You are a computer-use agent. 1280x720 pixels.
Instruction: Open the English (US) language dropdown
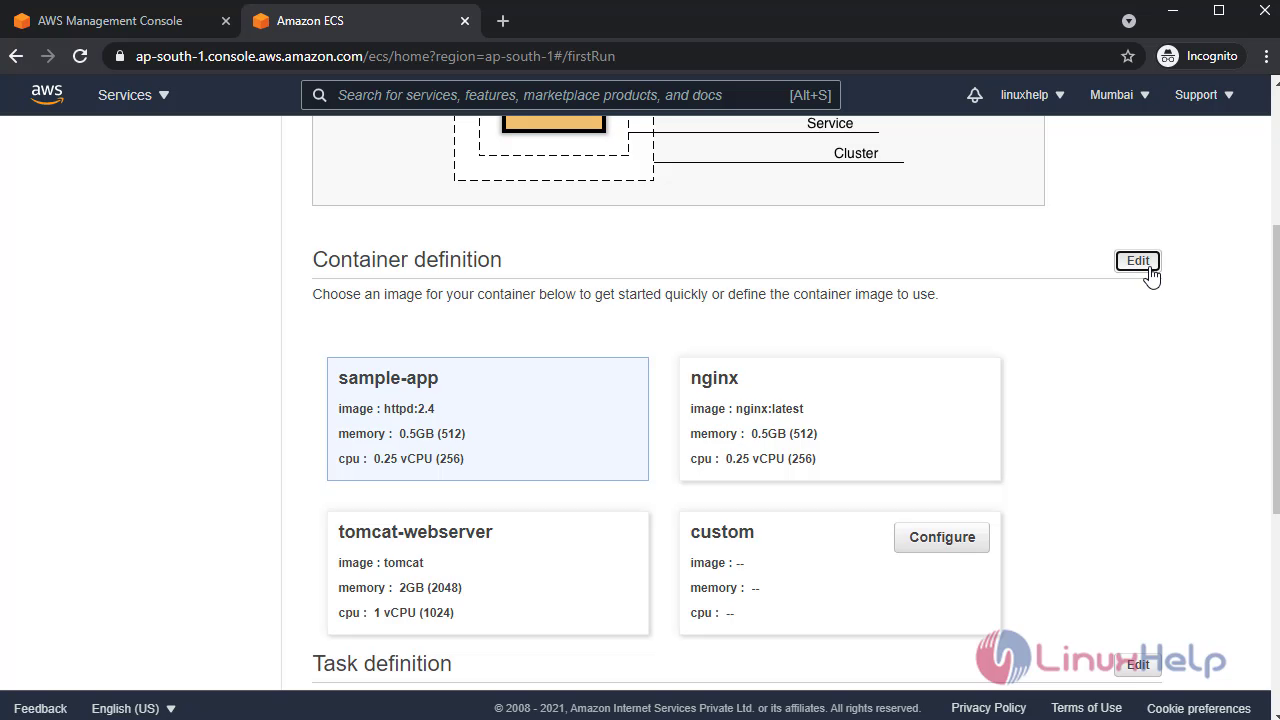pos(134,708)
